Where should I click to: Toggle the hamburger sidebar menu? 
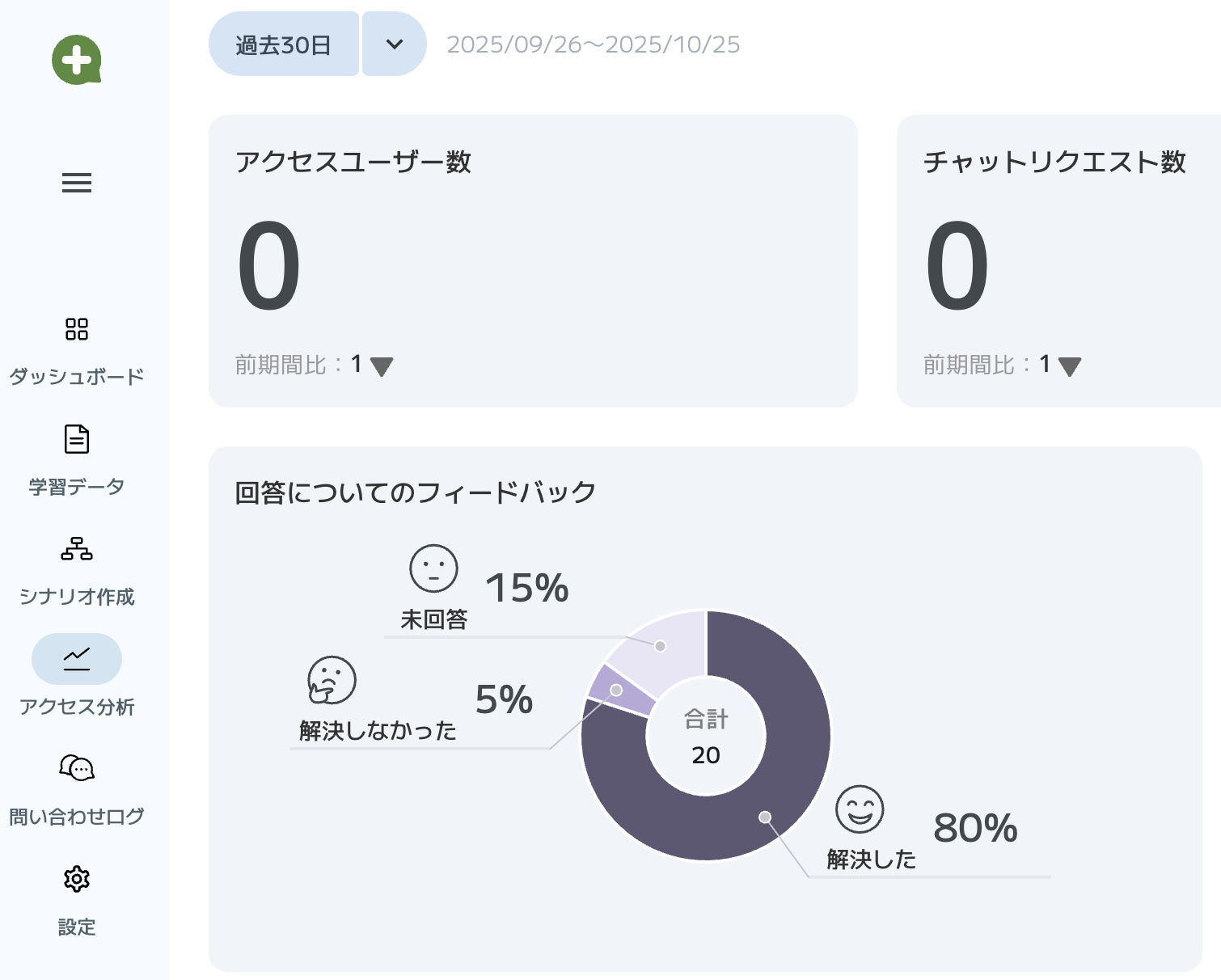click(x=77, y=183)
